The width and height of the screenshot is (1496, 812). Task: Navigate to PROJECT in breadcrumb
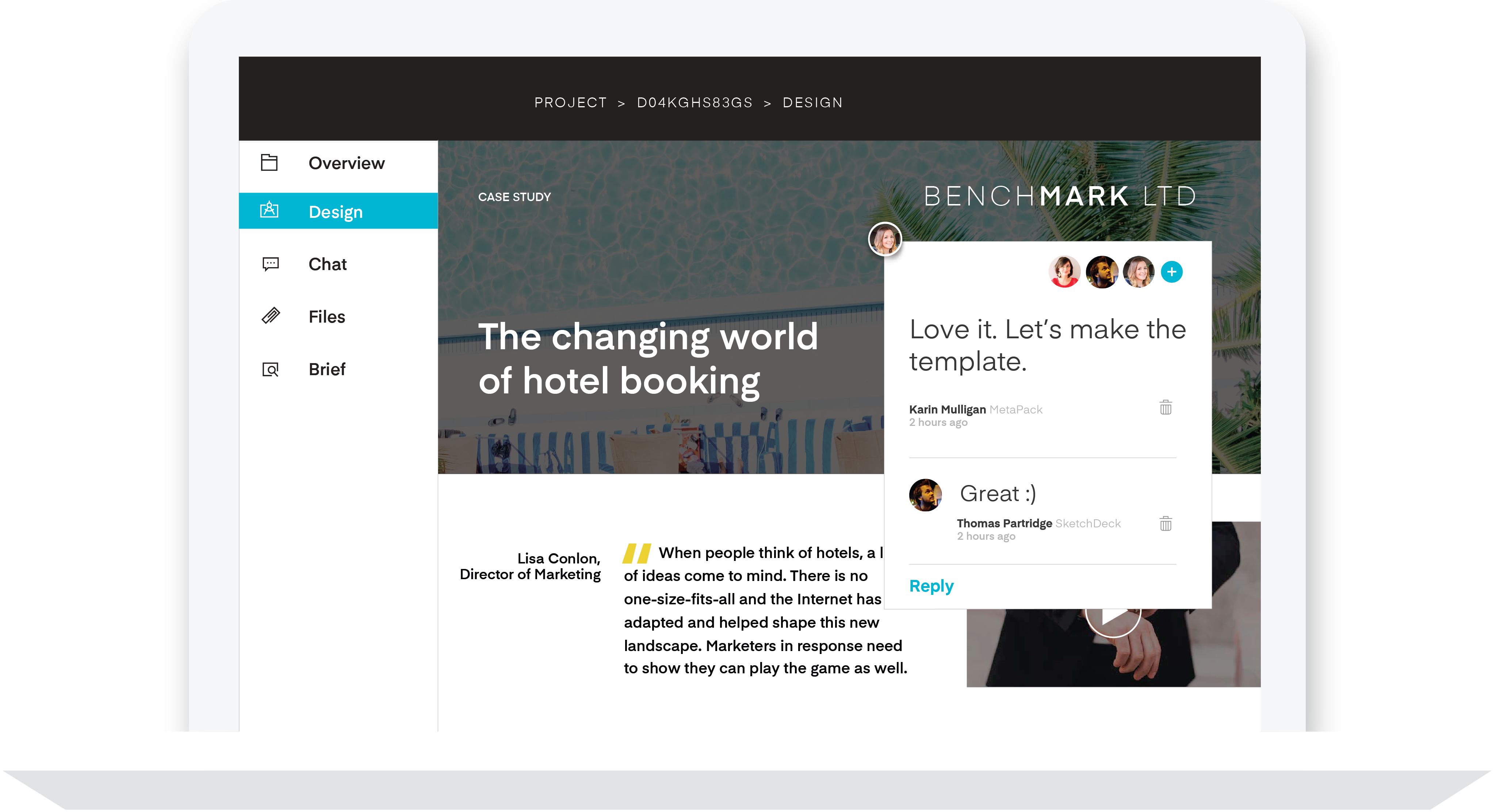click(571, 103)
